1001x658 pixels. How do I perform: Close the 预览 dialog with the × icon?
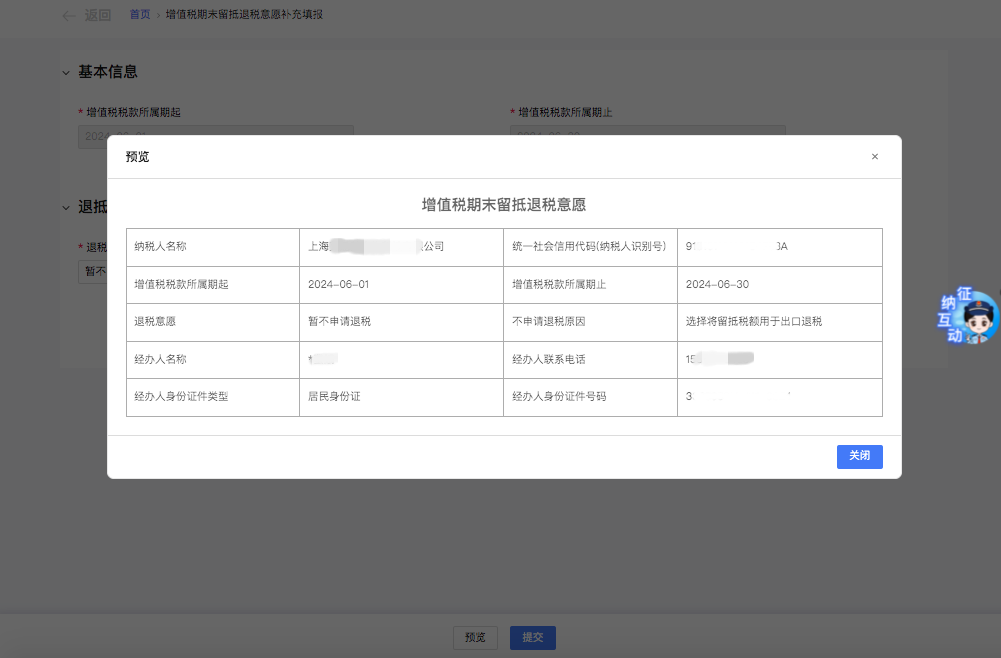click(x=874, y=157)
